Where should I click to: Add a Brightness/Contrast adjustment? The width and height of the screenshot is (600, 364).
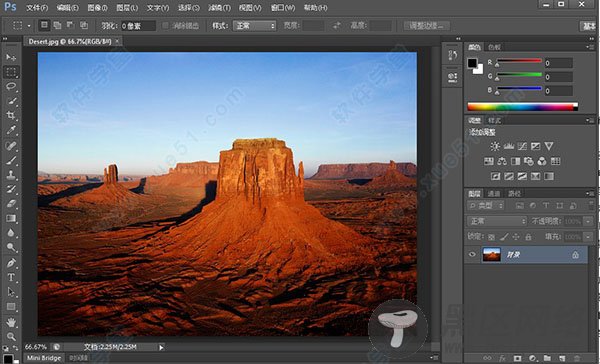coord(495,146)
